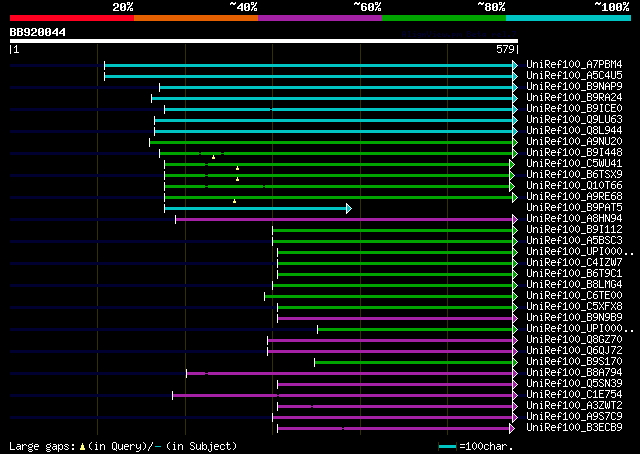
Task: Open the UniRef100_B9ICE0 entry label
Action: [574, 109]
